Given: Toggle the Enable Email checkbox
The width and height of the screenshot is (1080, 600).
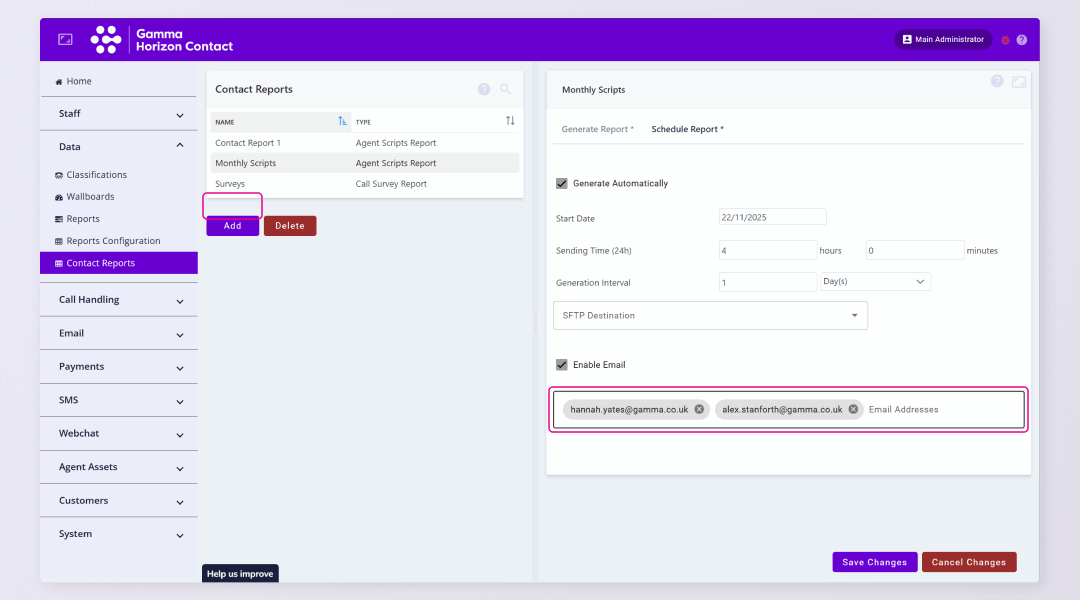Looking at the screenshot, I should pyautogui.click(x=562, y=365).
